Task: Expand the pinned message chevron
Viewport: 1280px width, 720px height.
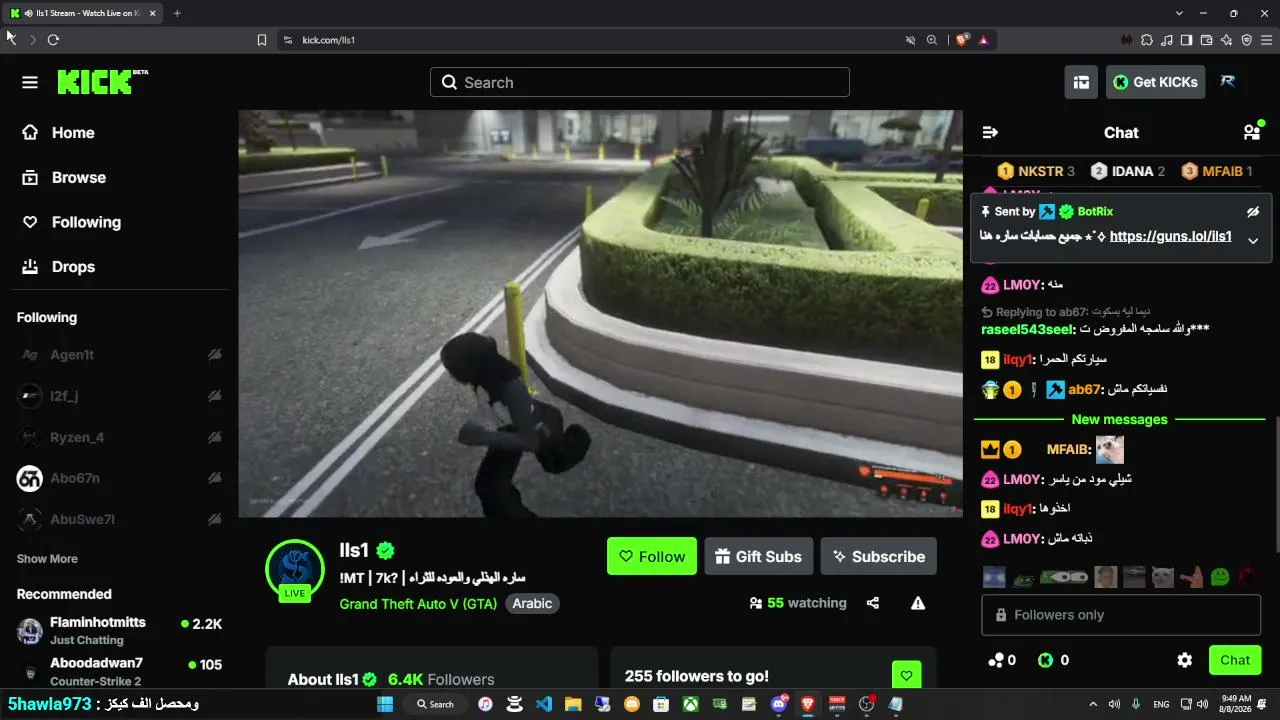Action: (x=1252, y=241)
